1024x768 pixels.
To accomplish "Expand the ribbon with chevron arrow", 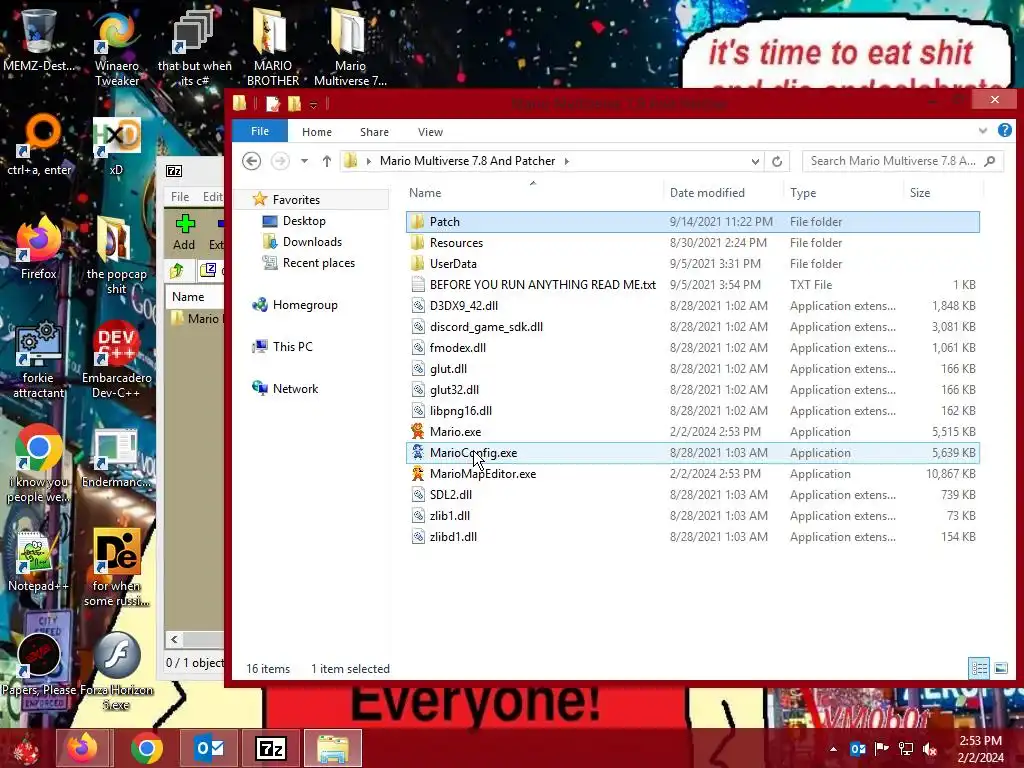I will pos(983,131).
